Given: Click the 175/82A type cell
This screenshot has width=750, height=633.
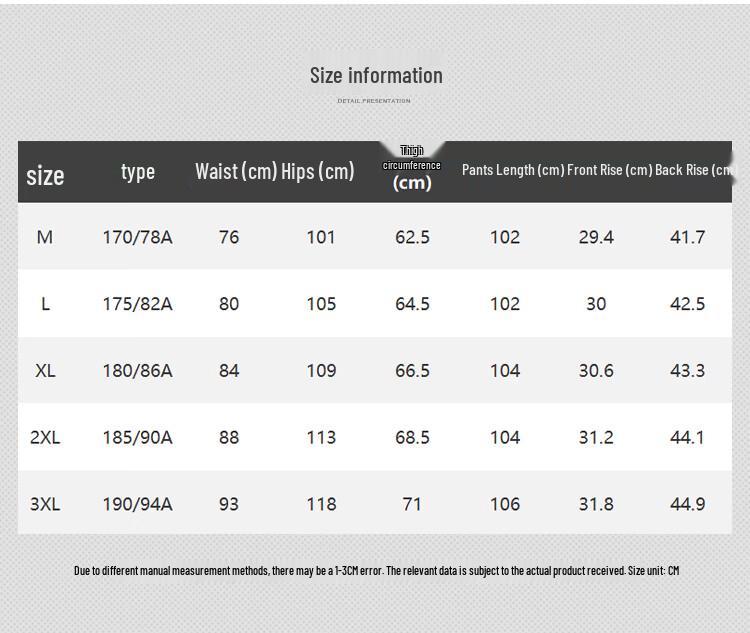Looking at the screenshot, I should click(x=137, y=304).
